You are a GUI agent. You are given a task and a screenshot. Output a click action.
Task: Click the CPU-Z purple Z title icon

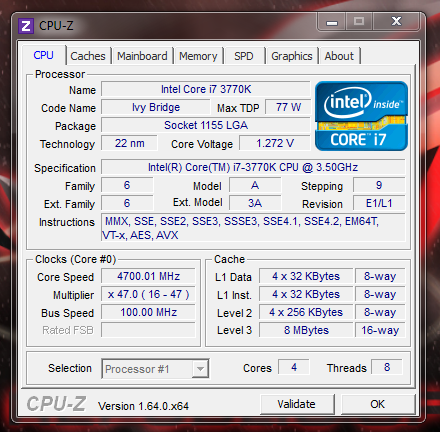(x=26, y=26)
